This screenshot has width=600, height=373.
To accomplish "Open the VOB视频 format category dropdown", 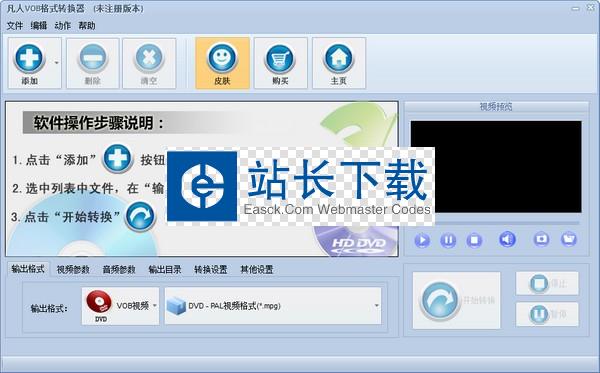I will (120, 306).
